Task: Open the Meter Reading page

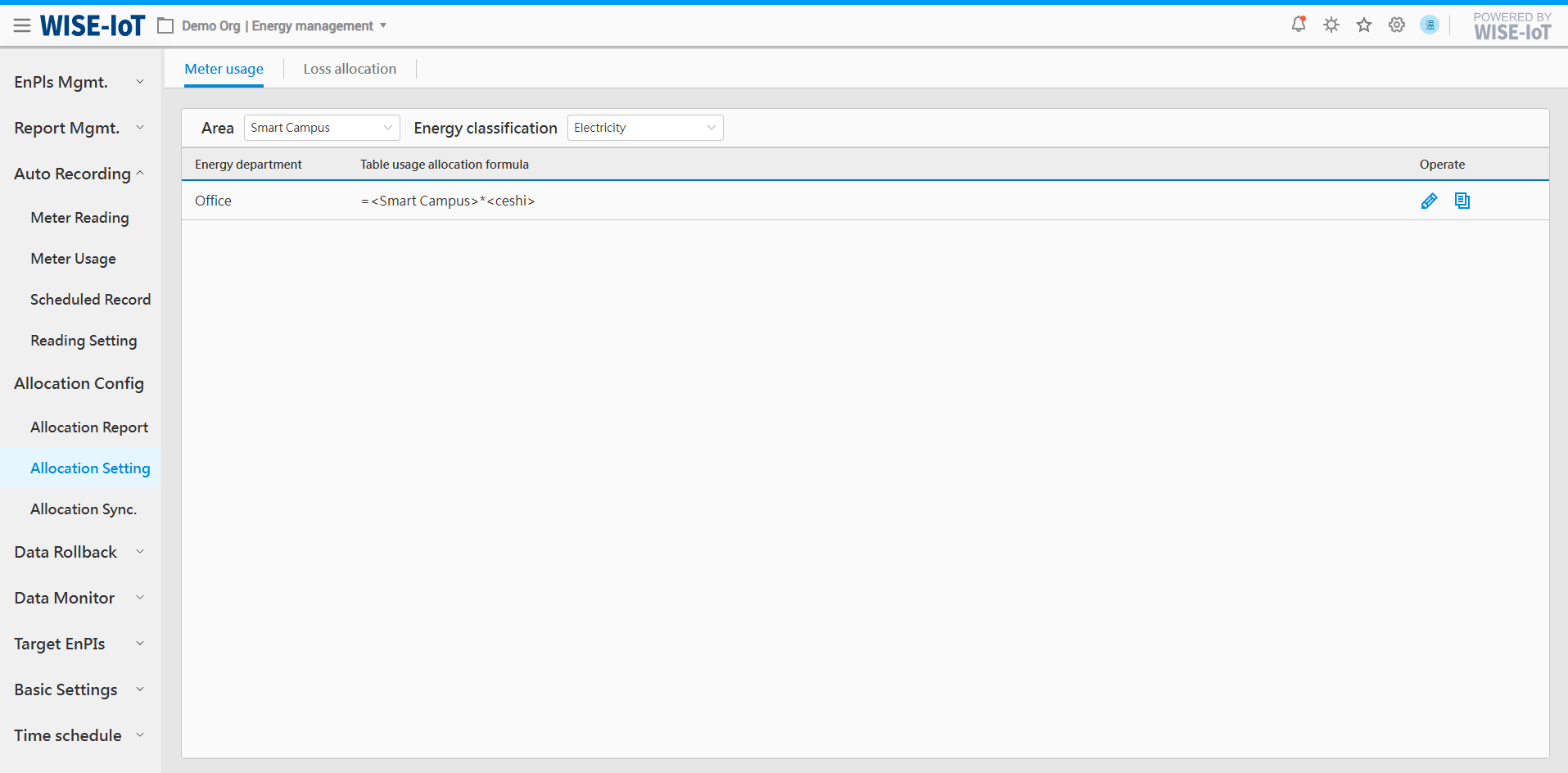Action: pyautogui.click(x=79, y=218)
